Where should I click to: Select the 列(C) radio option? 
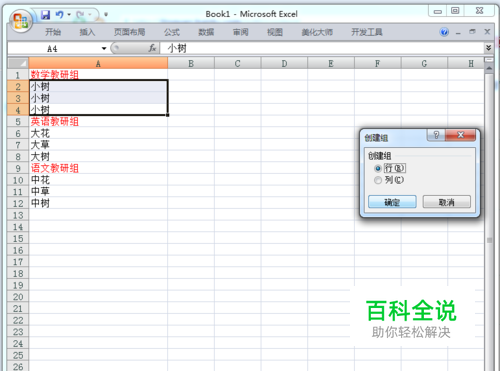(378, 180)
